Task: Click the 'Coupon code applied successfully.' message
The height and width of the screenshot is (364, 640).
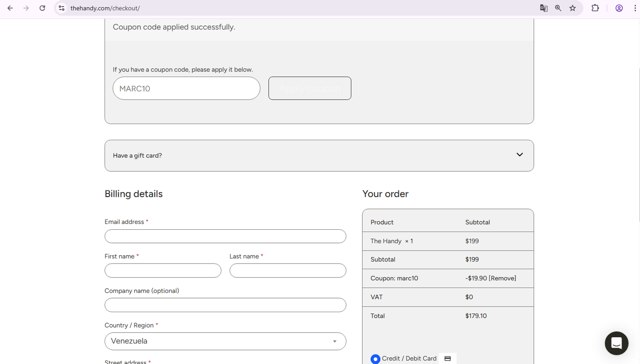Action: tap(174, 27)
